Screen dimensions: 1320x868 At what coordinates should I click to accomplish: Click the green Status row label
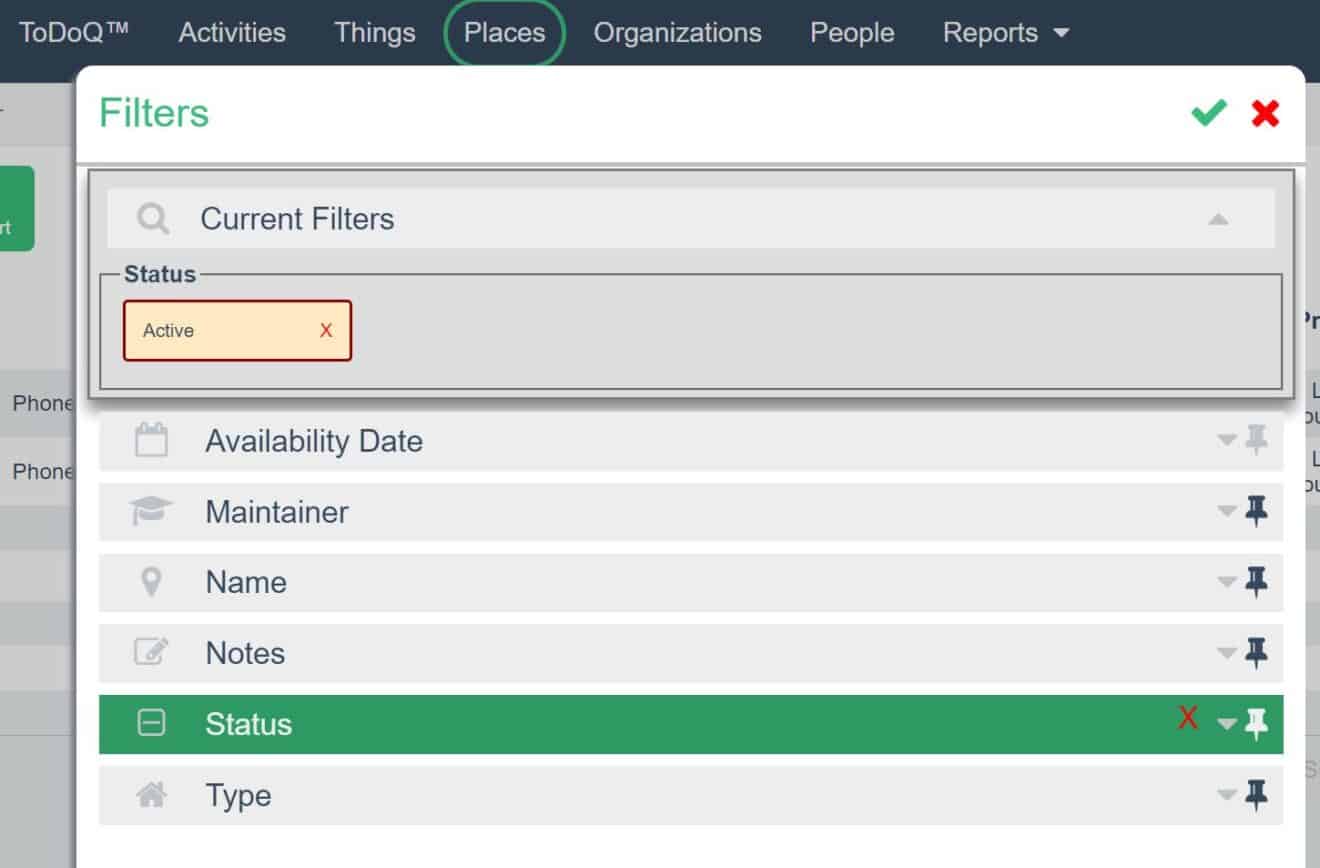point(248,724)
